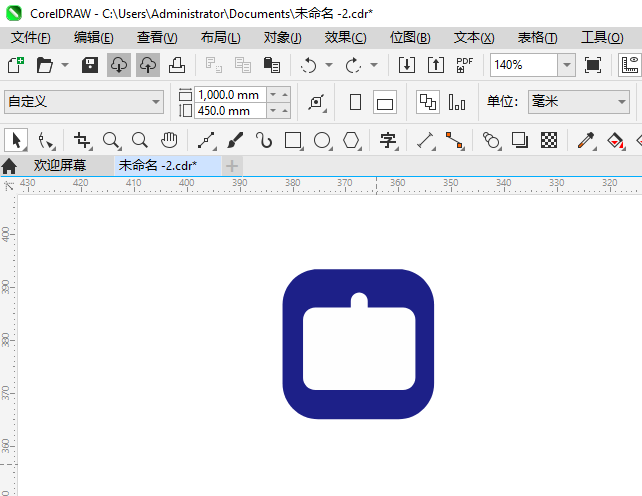Select the Crop tool
The width and height of the screenshot is (642, 496).
pyautogui.click(x=83, y=140)
